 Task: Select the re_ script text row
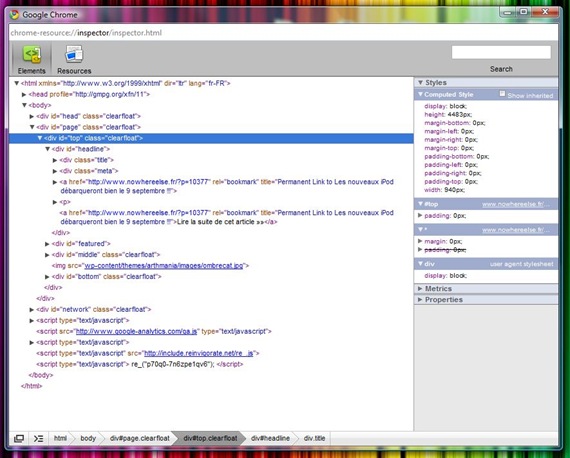(x=140, y=364)
